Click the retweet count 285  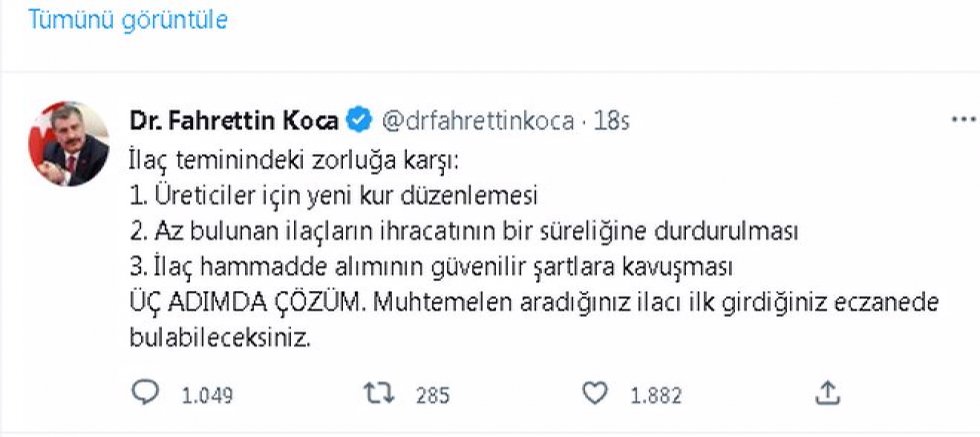433,395
